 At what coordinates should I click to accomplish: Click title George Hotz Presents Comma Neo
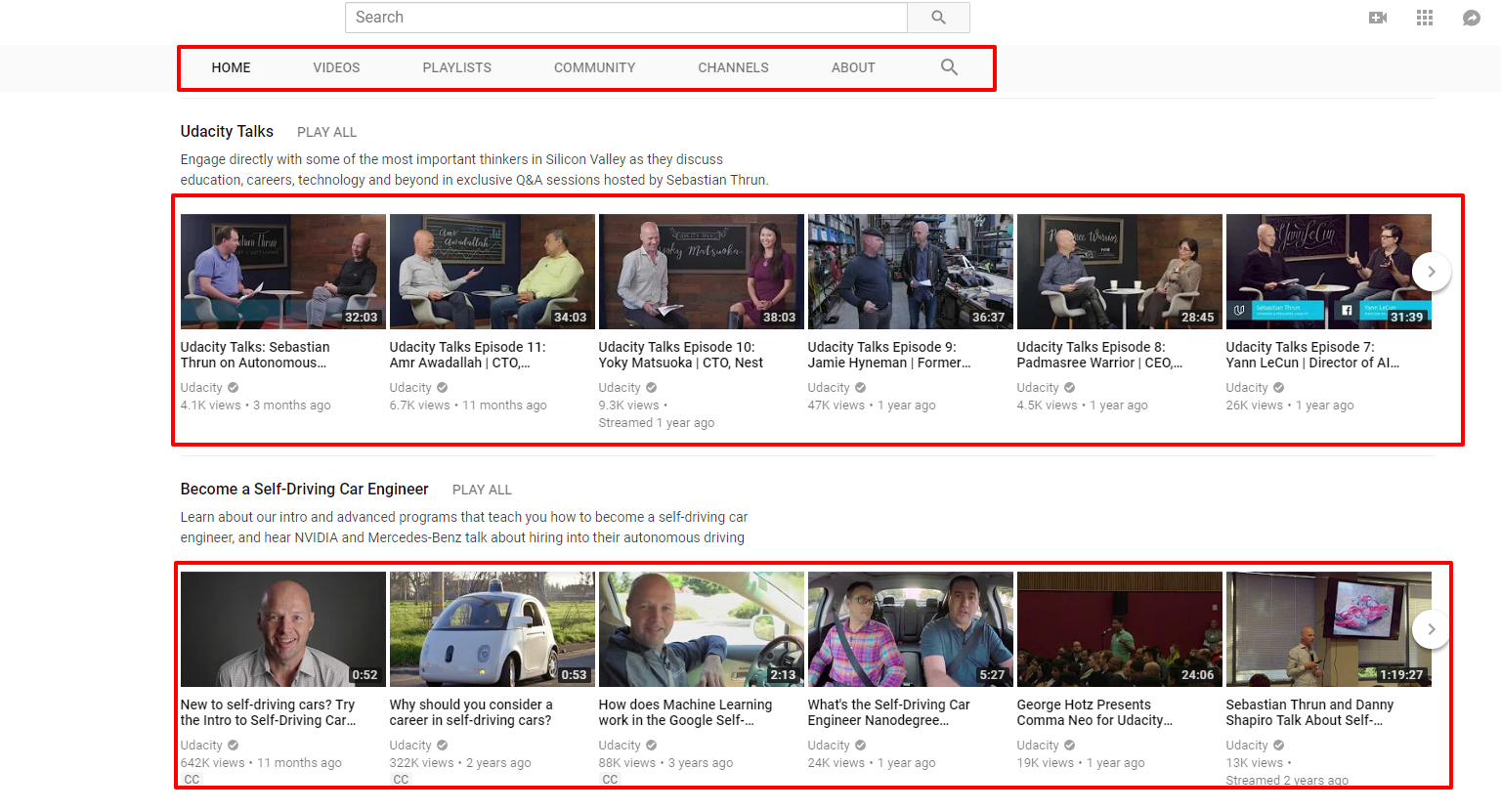(x=1094, y=712)
